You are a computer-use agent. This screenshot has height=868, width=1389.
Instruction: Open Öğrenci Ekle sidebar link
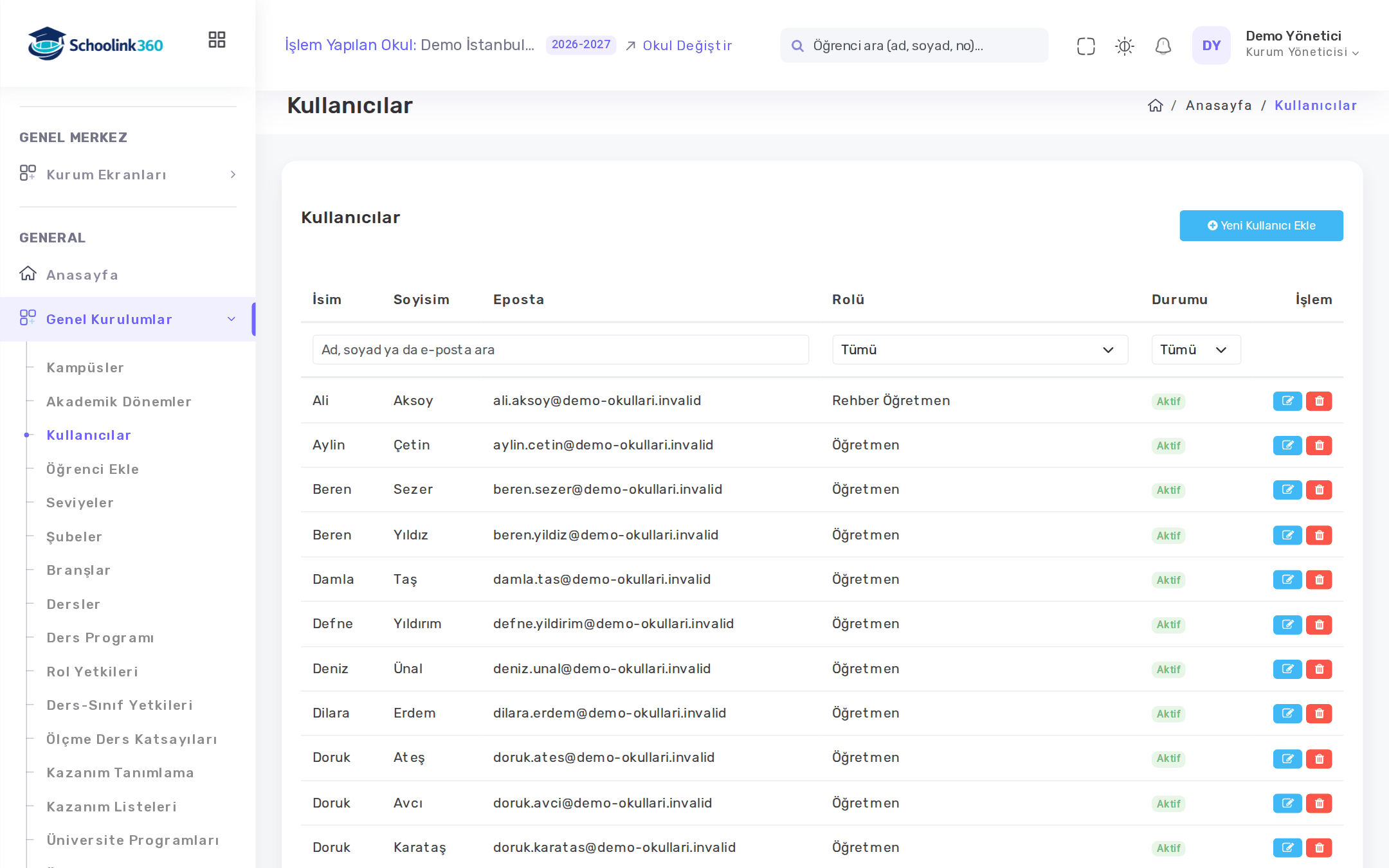(93, 469)
